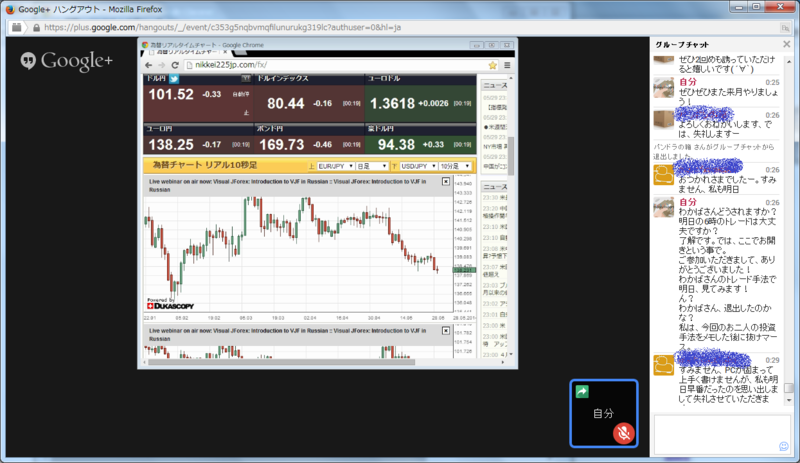Viewport: 800px width, 463px height.
Task: Click the small button in ドル円 header
Action: coord(246,79)
